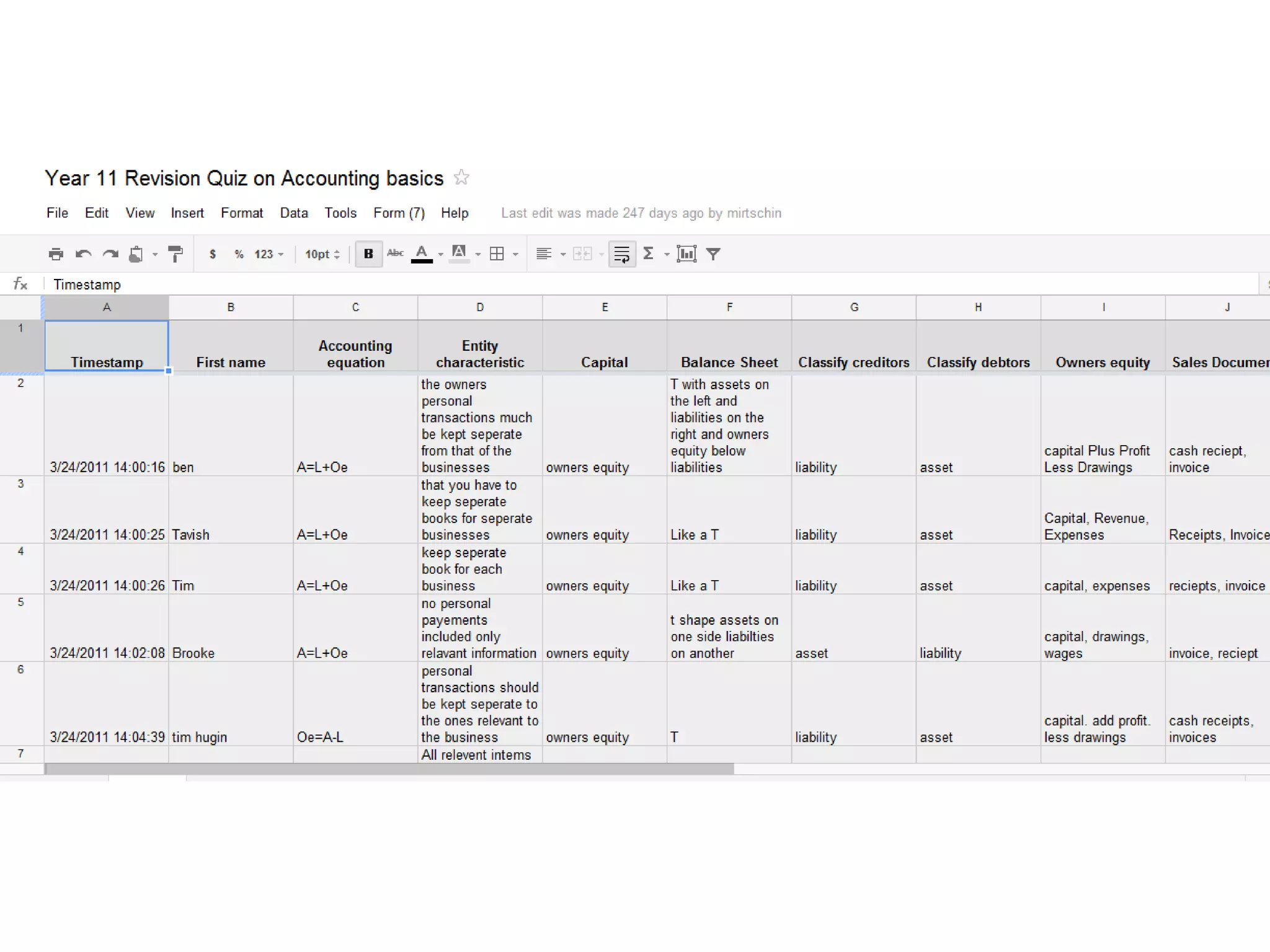The height and width of the screenshot is (952, 1270).
Task: Format as percent icon
Action: [239, 254]
